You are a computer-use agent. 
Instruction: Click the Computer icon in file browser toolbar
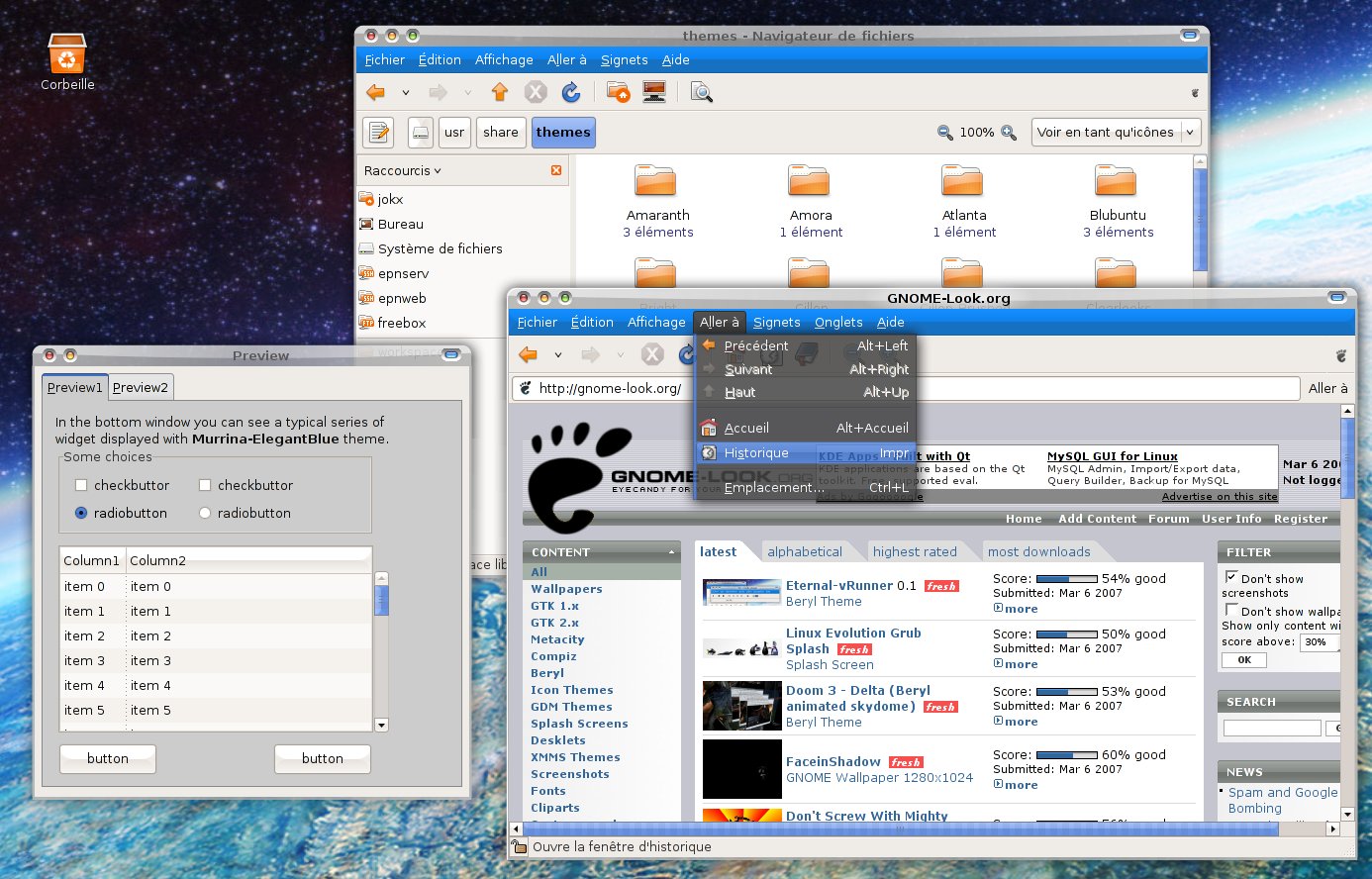coord(653,93)
